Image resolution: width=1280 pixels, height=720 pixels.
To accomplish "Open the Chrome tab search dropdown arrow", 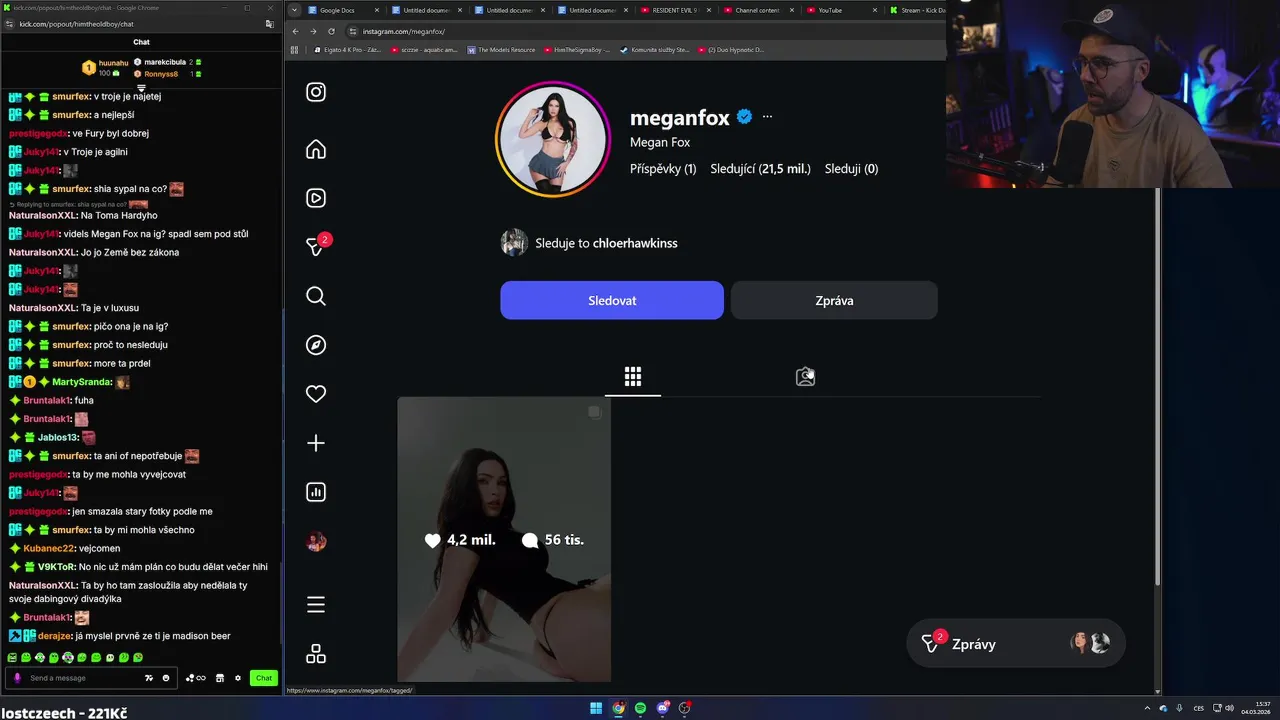I will tap(294, 10).
